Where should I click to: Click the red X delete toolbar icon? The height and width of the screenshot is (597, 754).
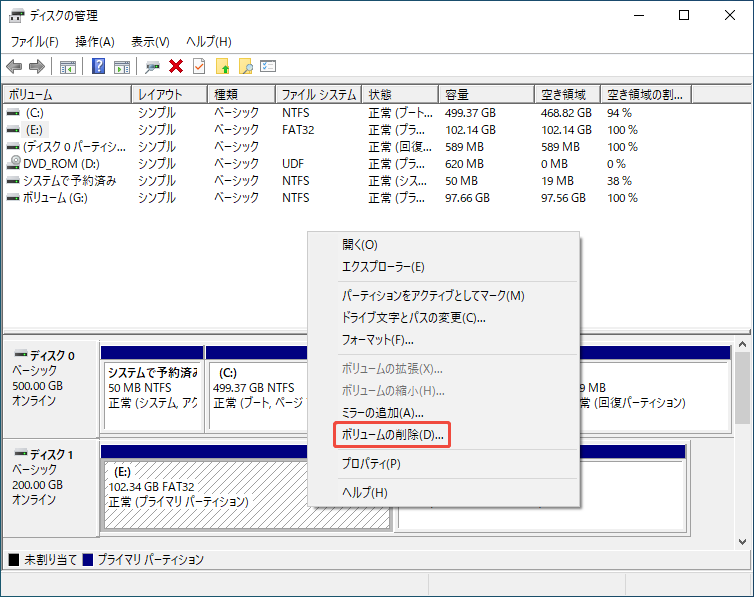pyautogui.click(x=176, y=66)
